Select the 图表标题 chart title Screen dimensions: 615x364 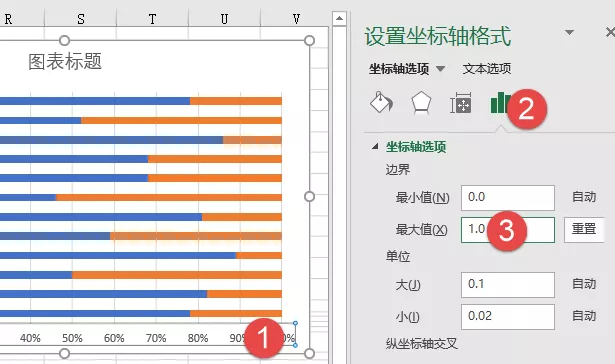pyautogui.click(x=65, y=62)
